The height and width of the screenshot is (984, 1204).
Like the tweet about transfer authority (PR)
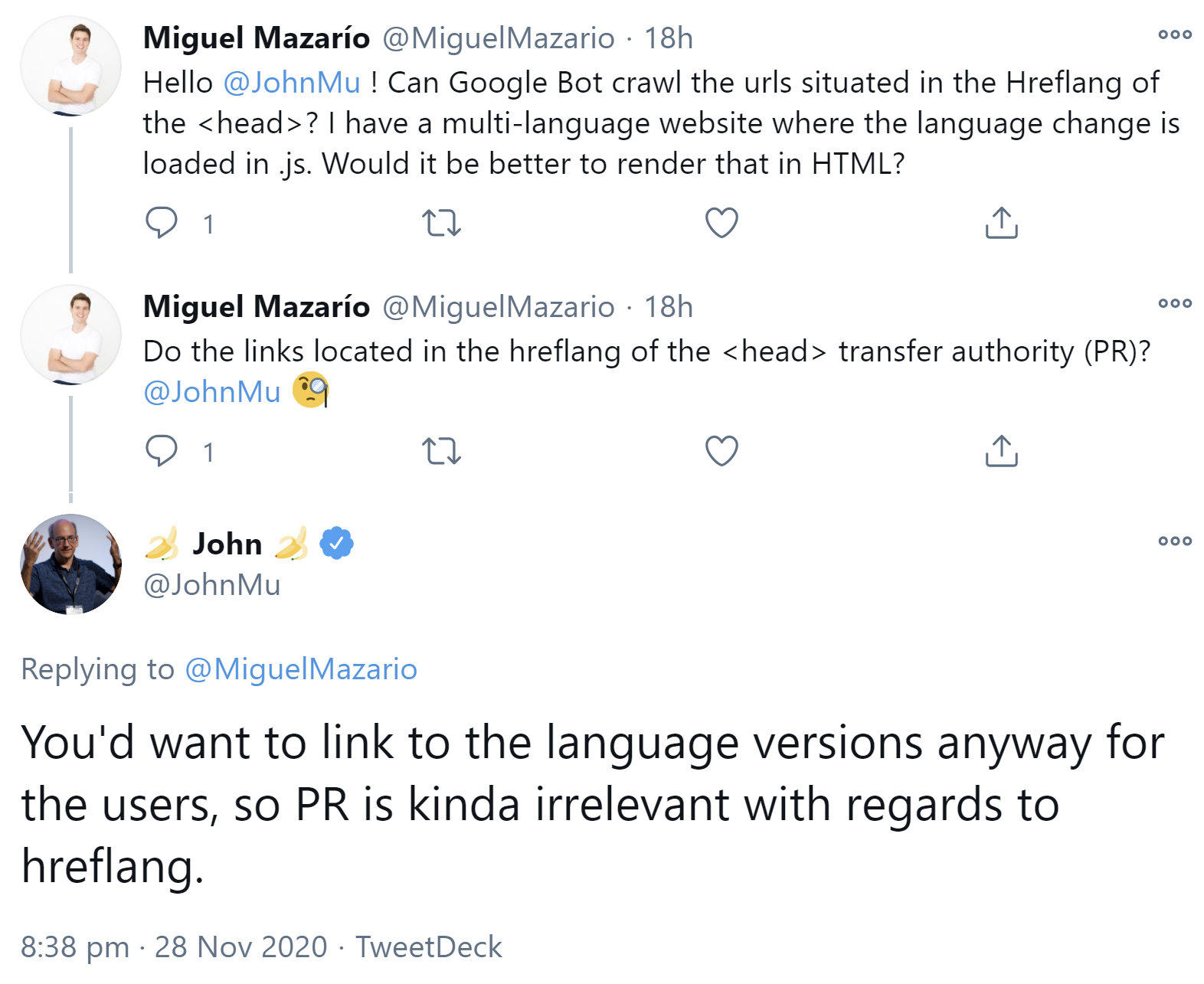click(721, 451)
